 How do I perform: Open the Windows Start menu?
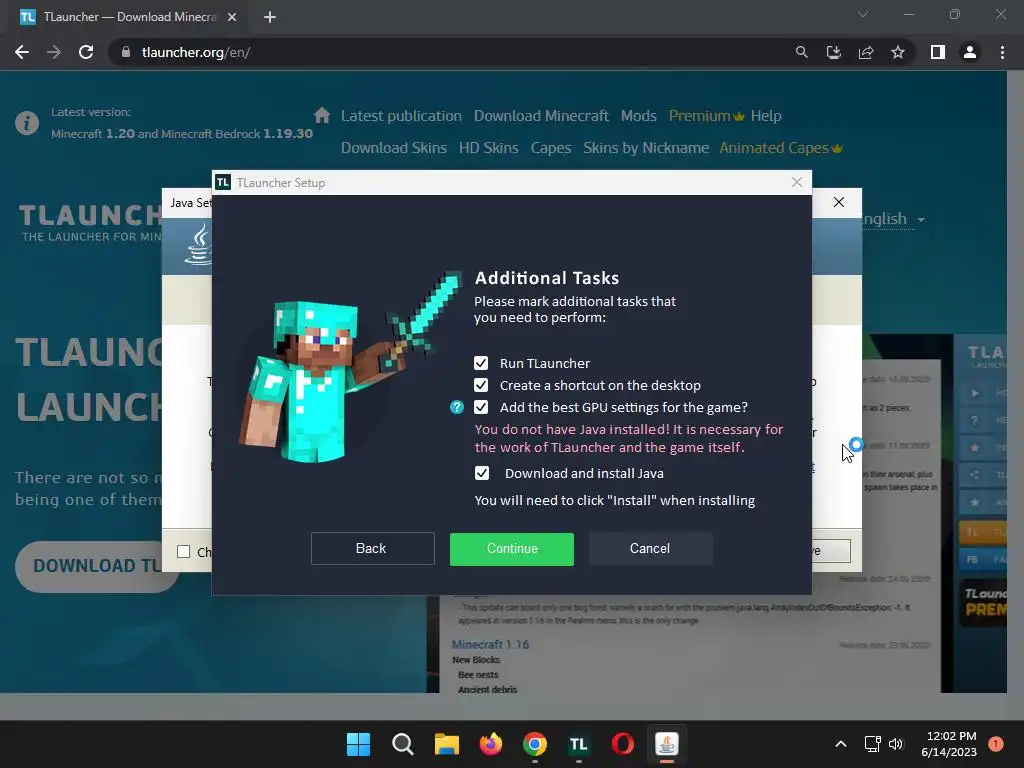pyautogui.click(x=358, y=744)
